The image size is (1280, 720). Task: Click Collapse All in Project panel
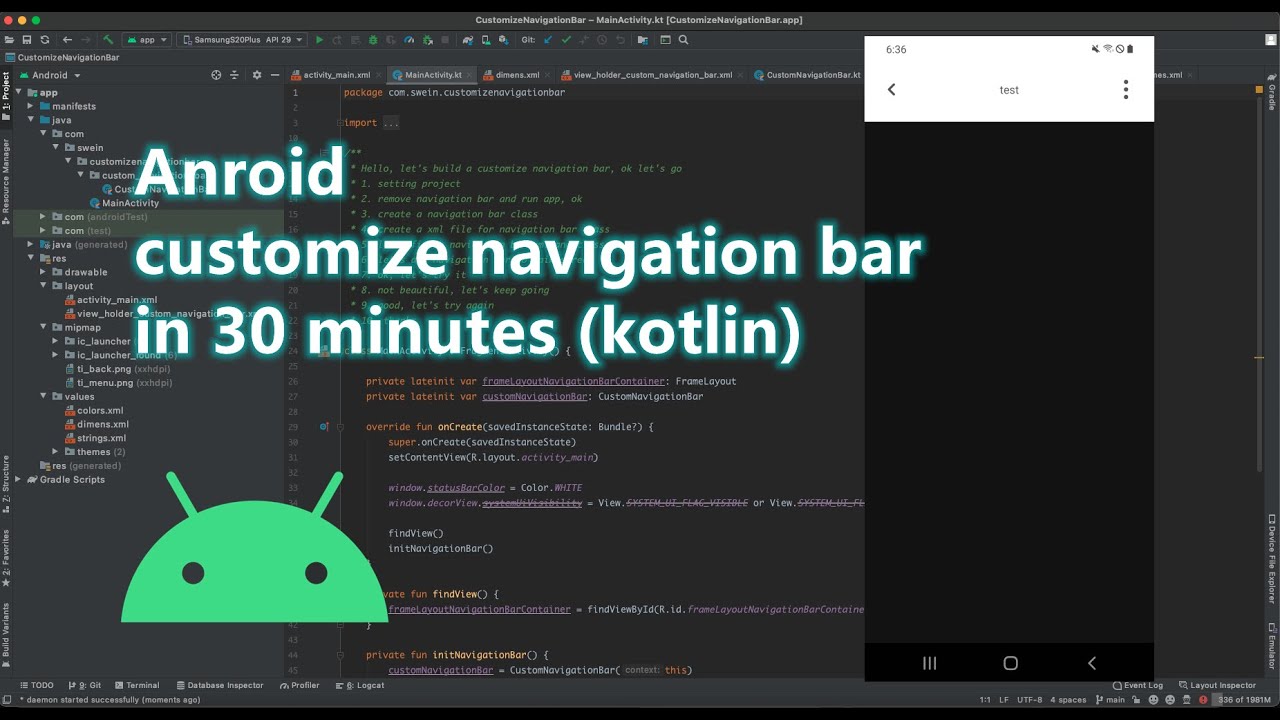(x=234, y=75)
